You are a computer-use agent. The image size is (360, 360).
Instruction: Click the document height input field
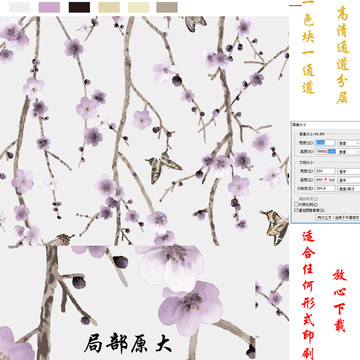[x=325, y=180]
